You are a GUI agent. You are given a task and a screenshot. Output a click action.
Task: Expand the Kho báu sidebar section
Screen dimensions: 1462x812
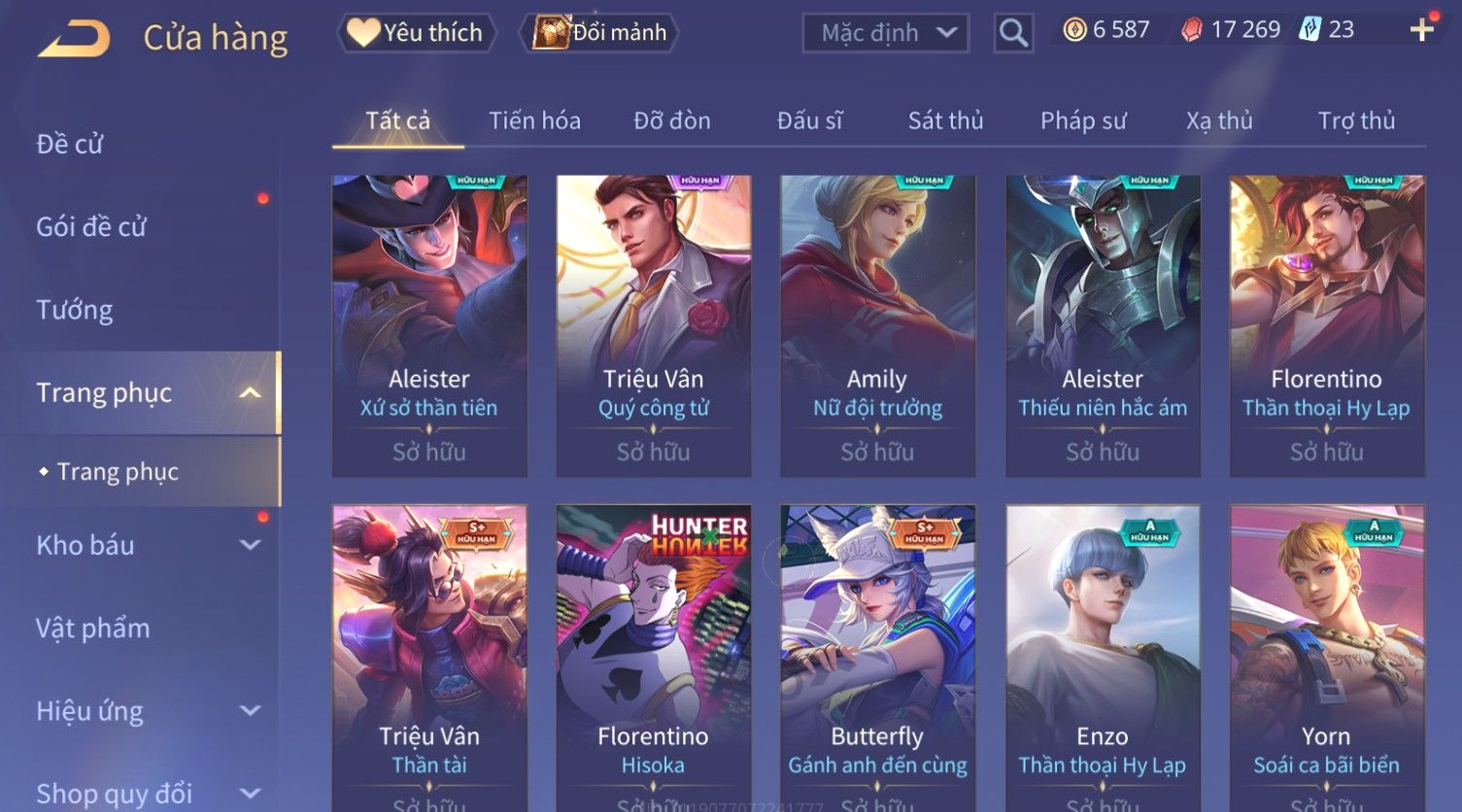pyautogui.click(x=250, y=545)
